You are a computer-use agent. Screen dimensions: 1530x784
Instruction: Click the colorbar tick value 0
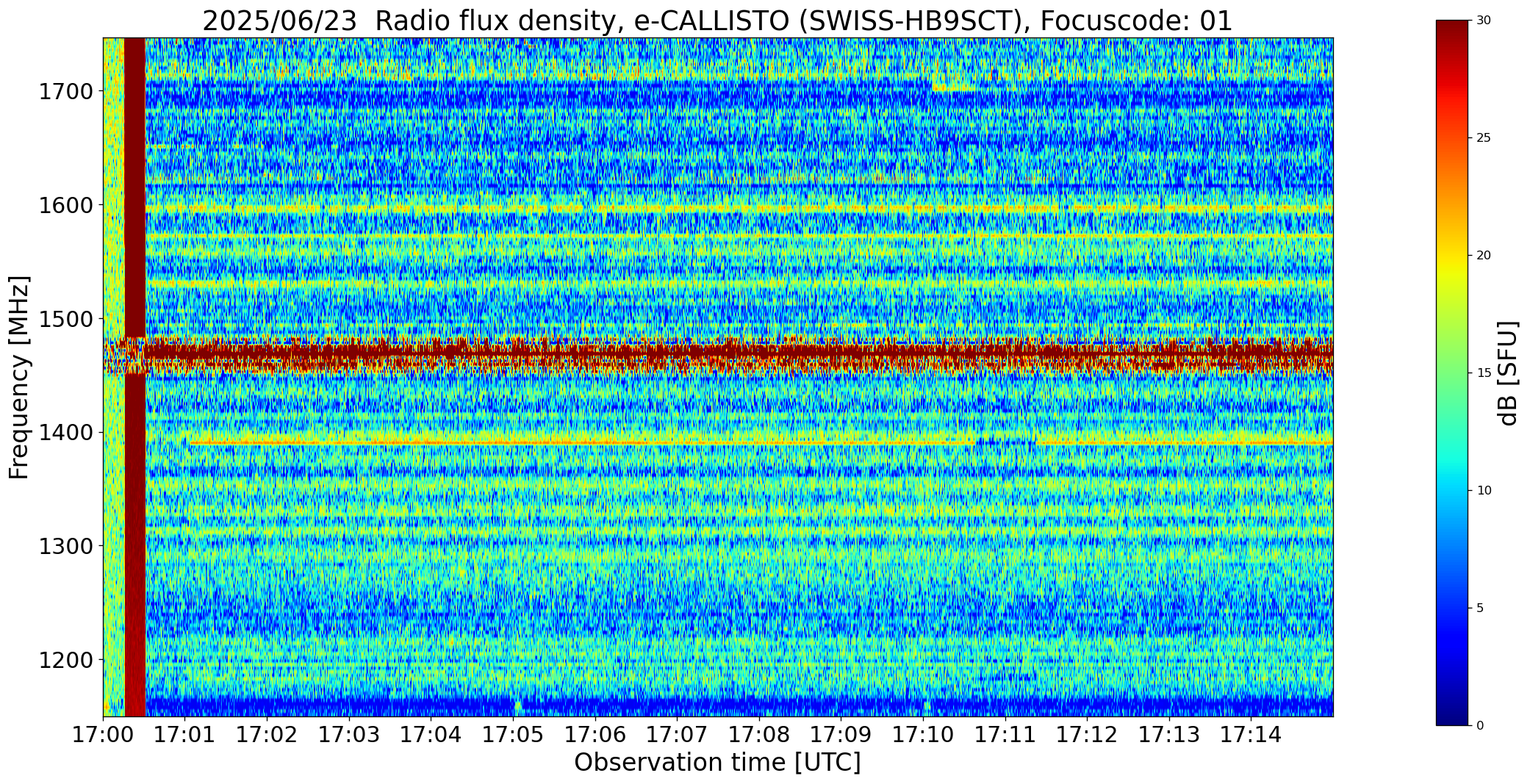1481,726
